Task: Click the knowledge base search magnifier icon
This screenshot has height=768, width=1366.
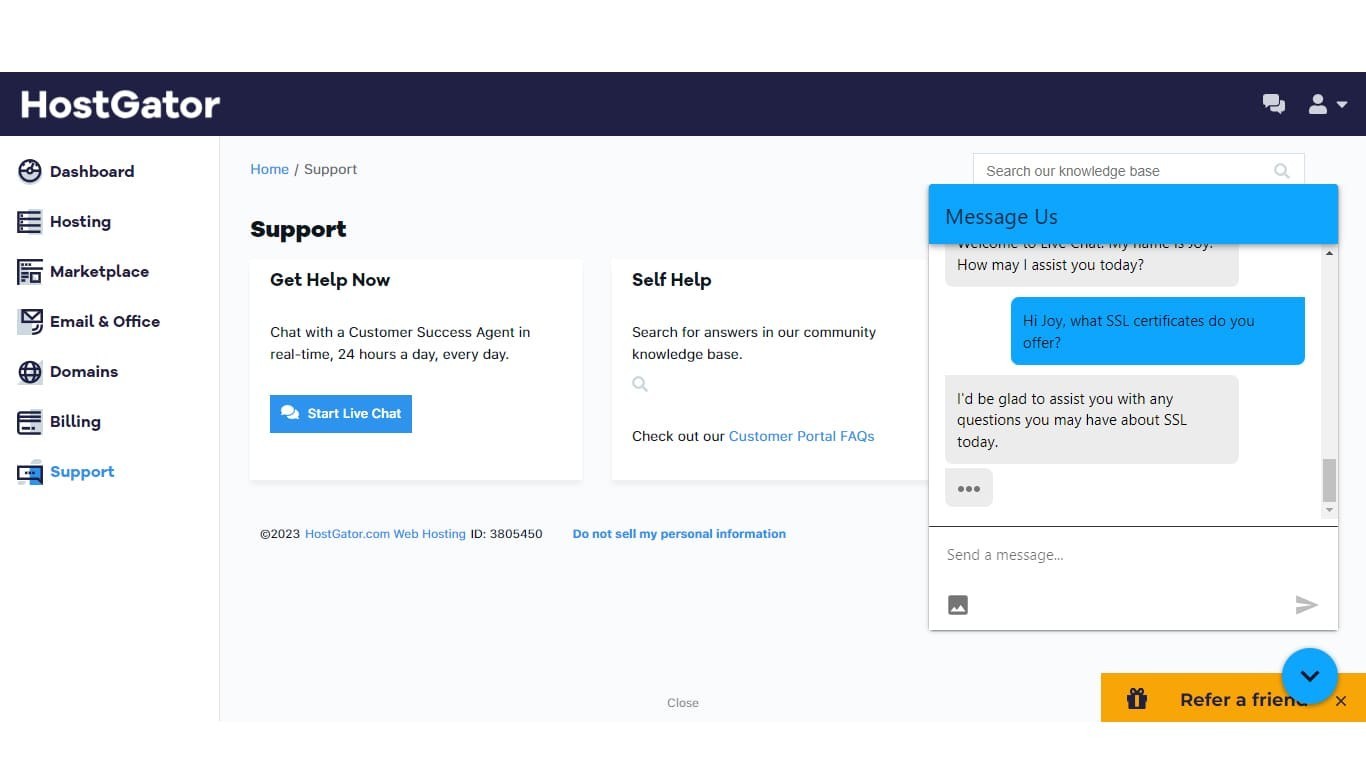Action: click(x=1282, y=171)
